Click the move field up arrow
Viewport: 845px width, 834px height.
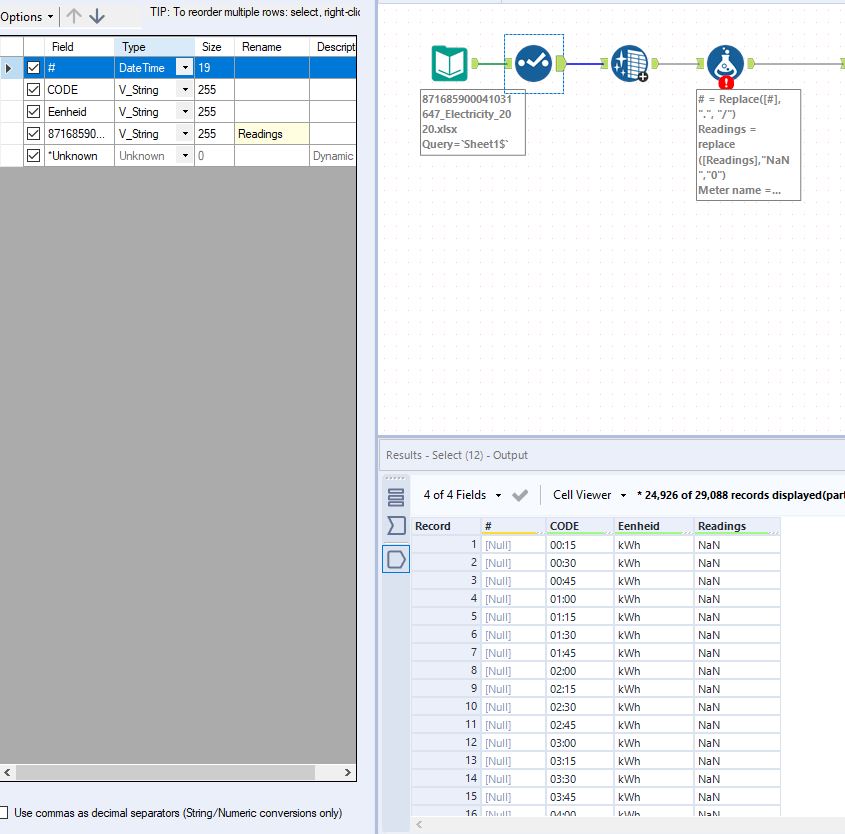click(x=72, y=16)
